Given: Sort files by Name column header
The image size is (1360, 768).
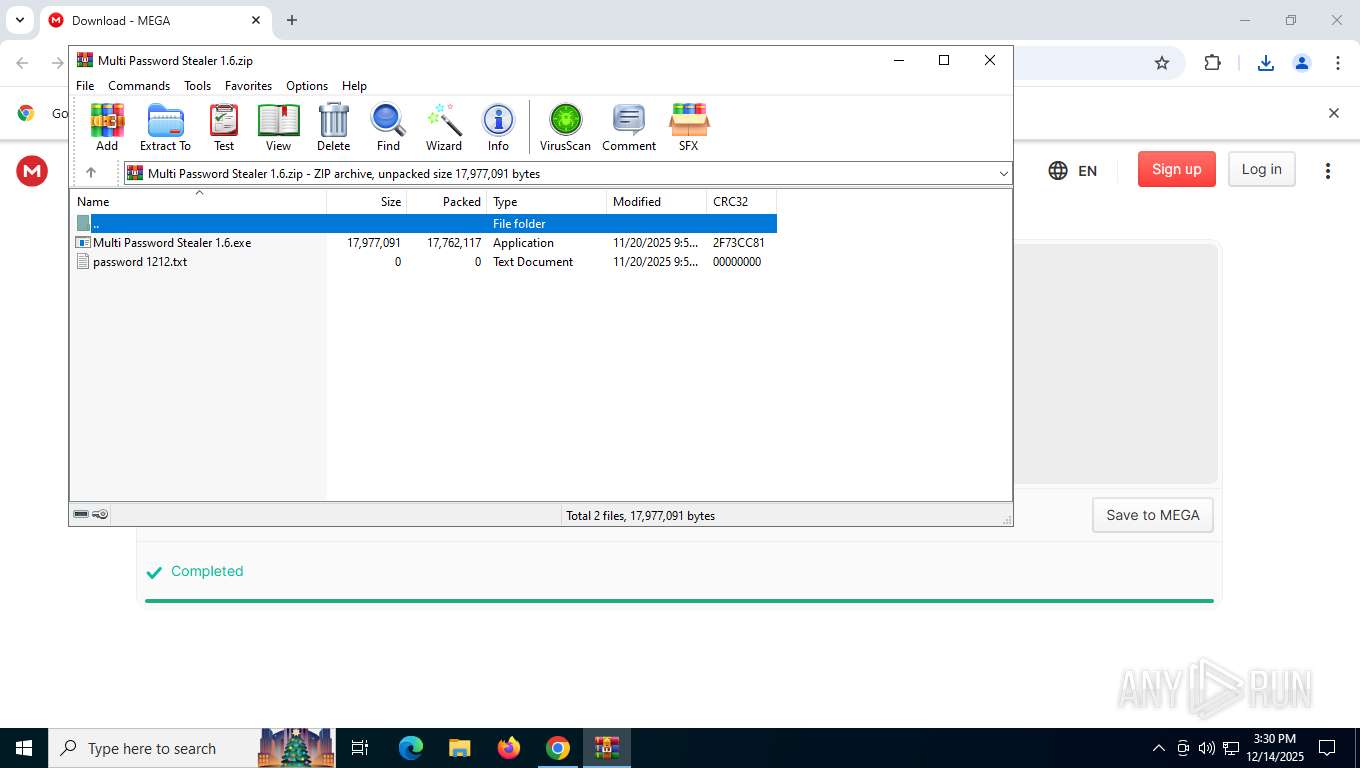Looking at the screenshot, I should (x=198, y=202).
